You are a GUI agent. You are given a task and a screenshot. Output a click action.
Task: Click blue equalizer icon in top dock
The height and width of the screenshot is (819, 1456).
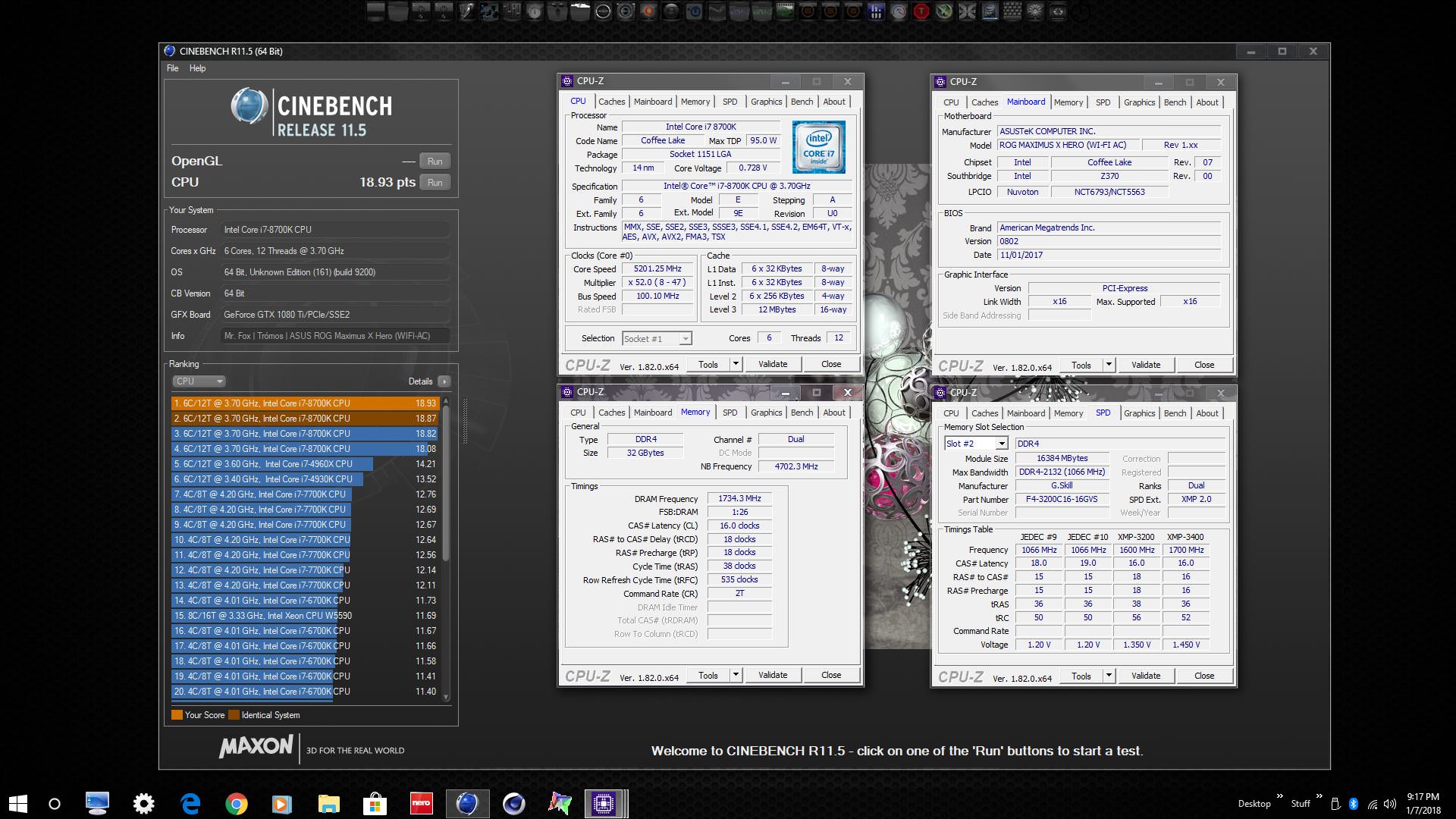[x=876, y=11]
